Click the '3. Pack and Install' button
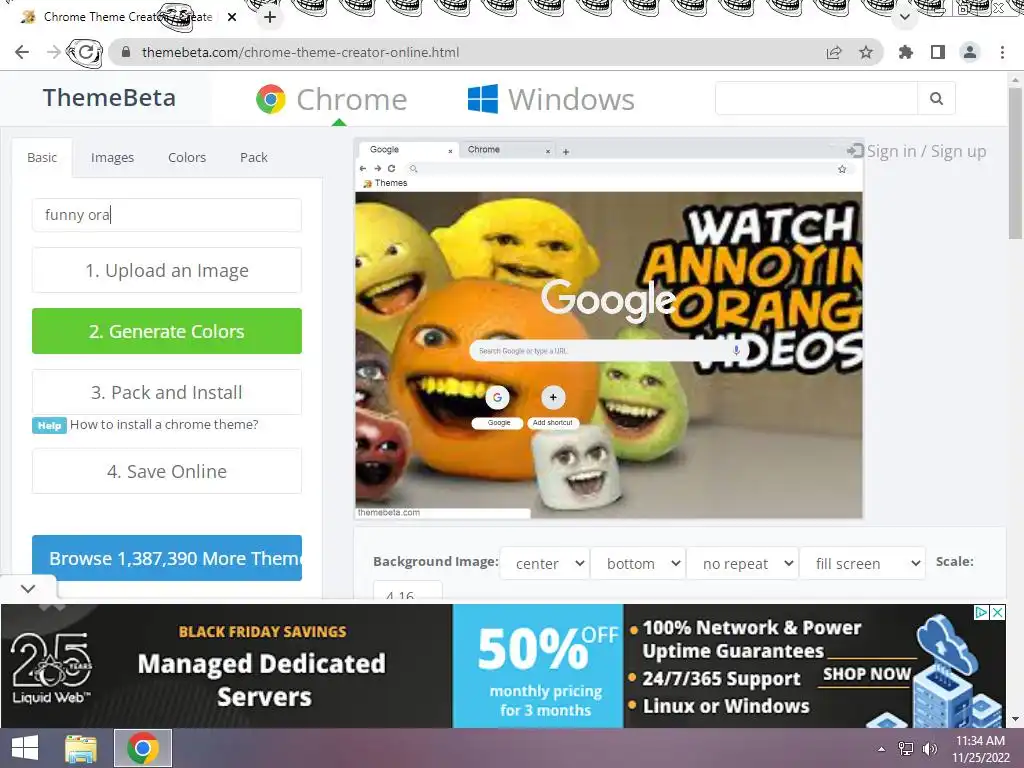This screenshot has height=768, width=1024. coord(167,392)
